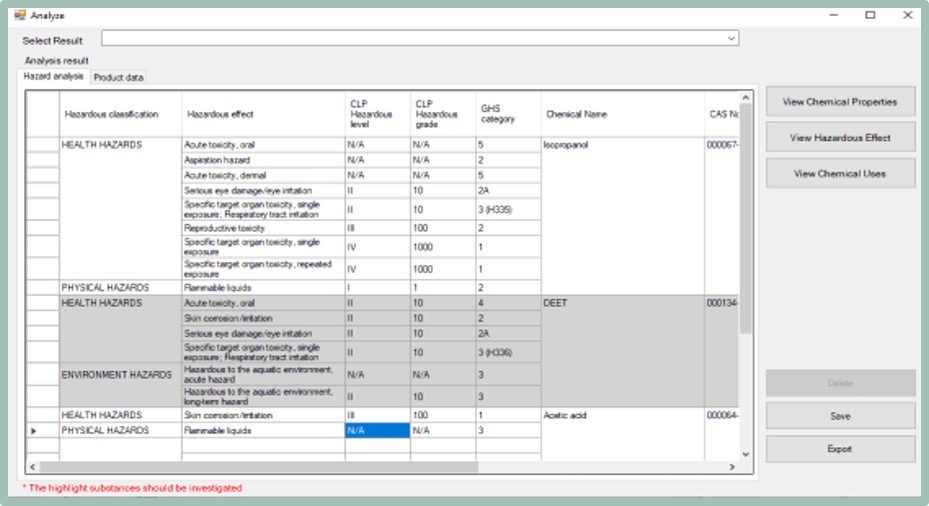
Task: Click vertical scrollbar down arrow
Action: [x=745, y=454]
